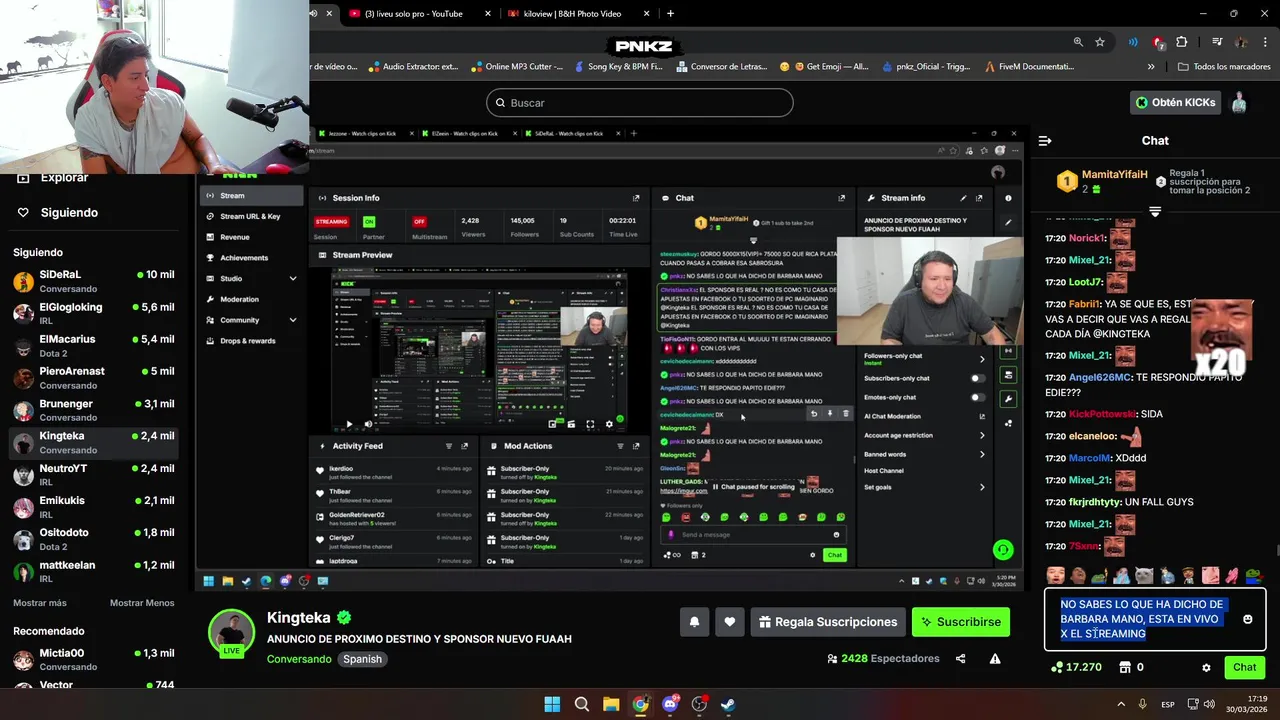Open a new browser tab

[x=670, y=14]
